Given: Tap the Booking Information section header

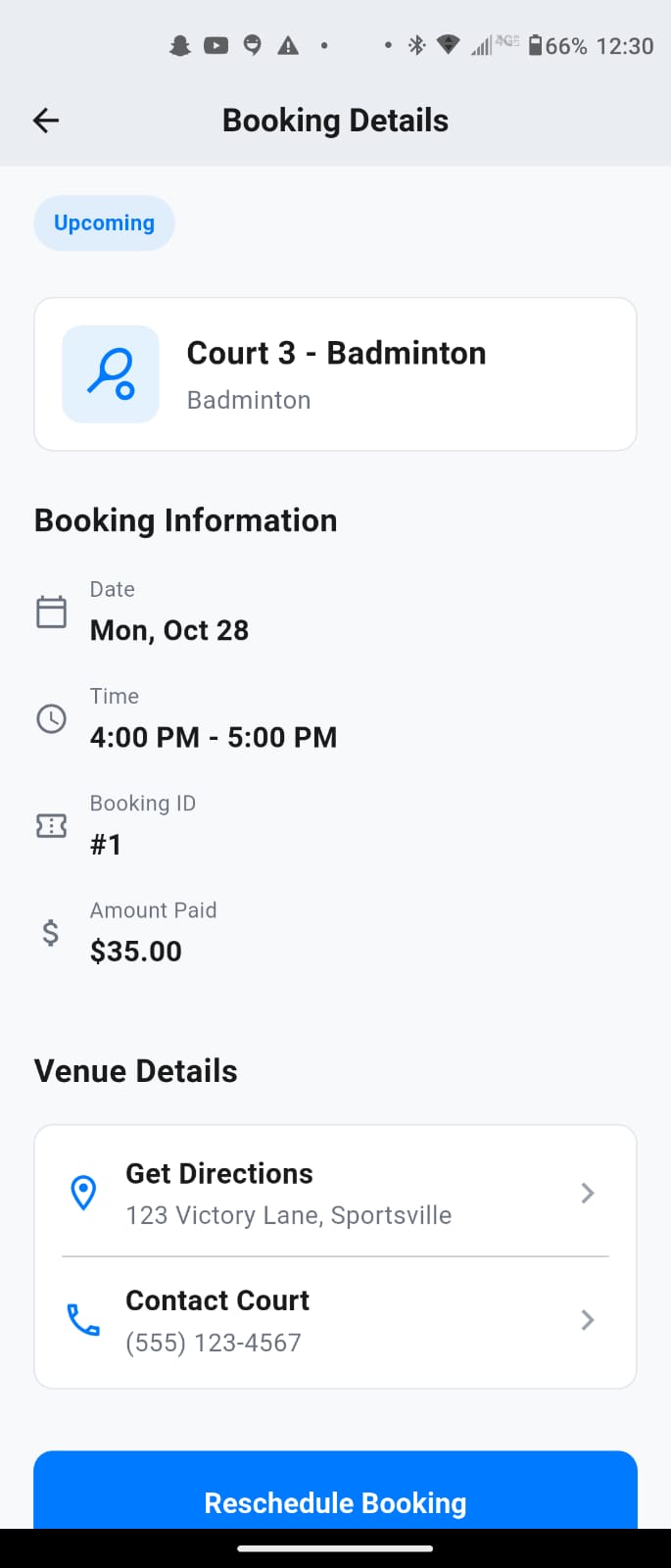Looking at the screenshot, I should [185, 520].
